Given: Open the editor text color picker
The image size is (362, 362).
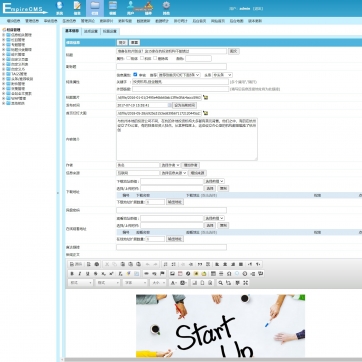Looking at the screenshot, I should coord(173,283).
